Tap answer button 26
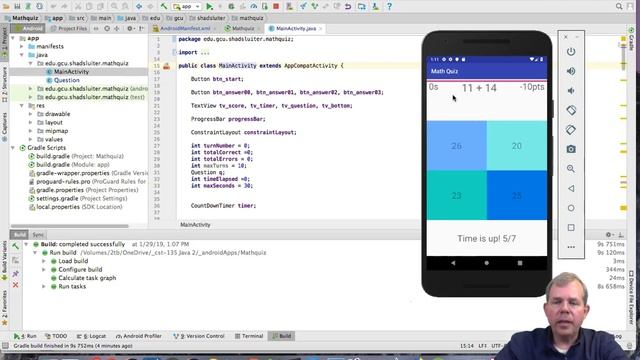640x360 pixels. coord(457,146)
